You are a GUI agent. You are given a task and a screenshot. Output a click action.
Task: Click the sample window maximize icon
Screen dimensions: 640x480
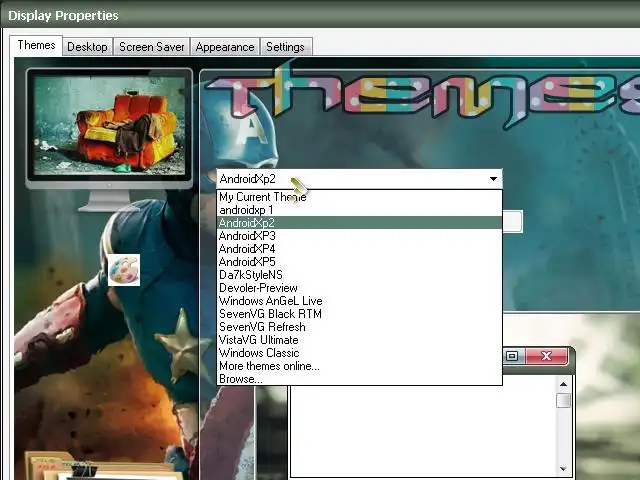pyautogui.click(x=512, y=356)
